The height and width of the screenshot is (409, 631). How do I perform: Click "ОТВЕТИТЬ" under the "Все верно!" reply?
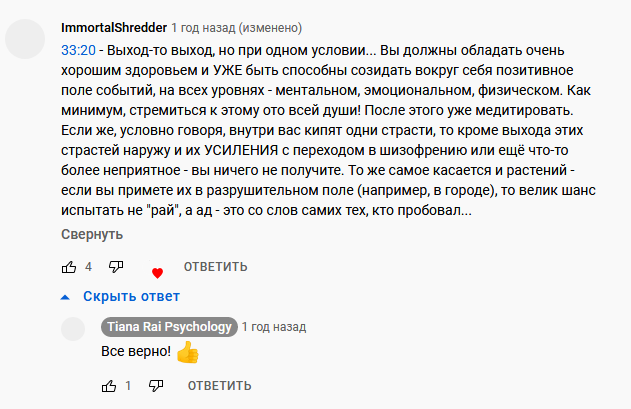219,386
